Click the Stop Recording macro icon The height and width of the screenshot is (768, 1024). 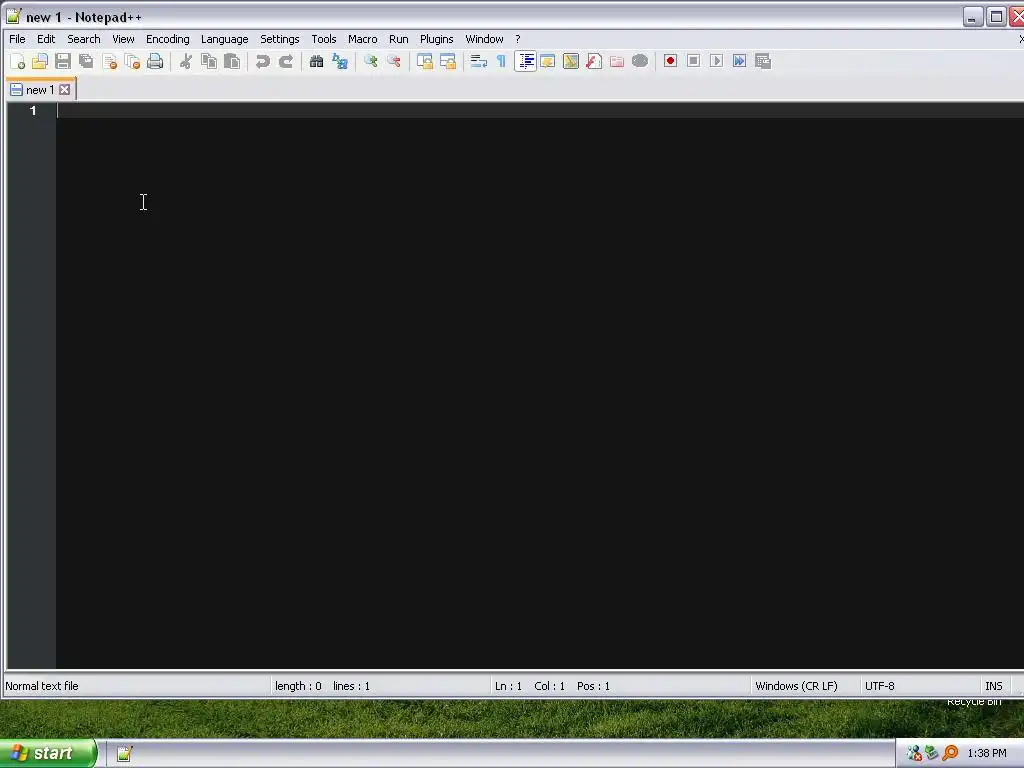(x=694, y=61)
